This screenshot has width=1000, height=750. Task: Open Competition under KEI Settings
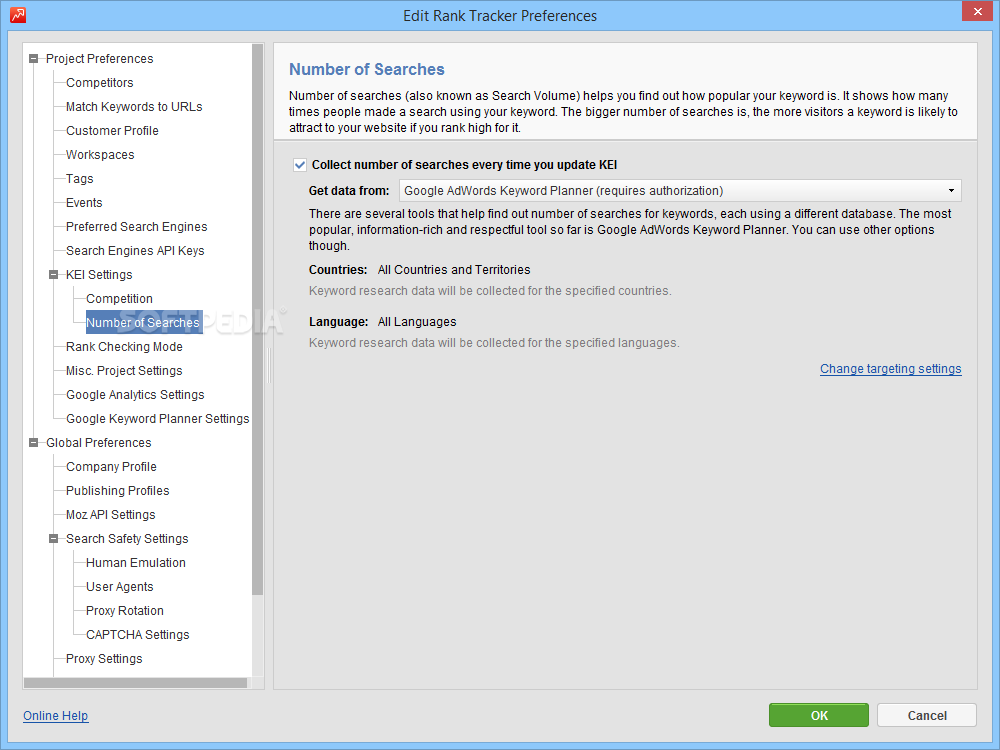click(x=119, y=299)
